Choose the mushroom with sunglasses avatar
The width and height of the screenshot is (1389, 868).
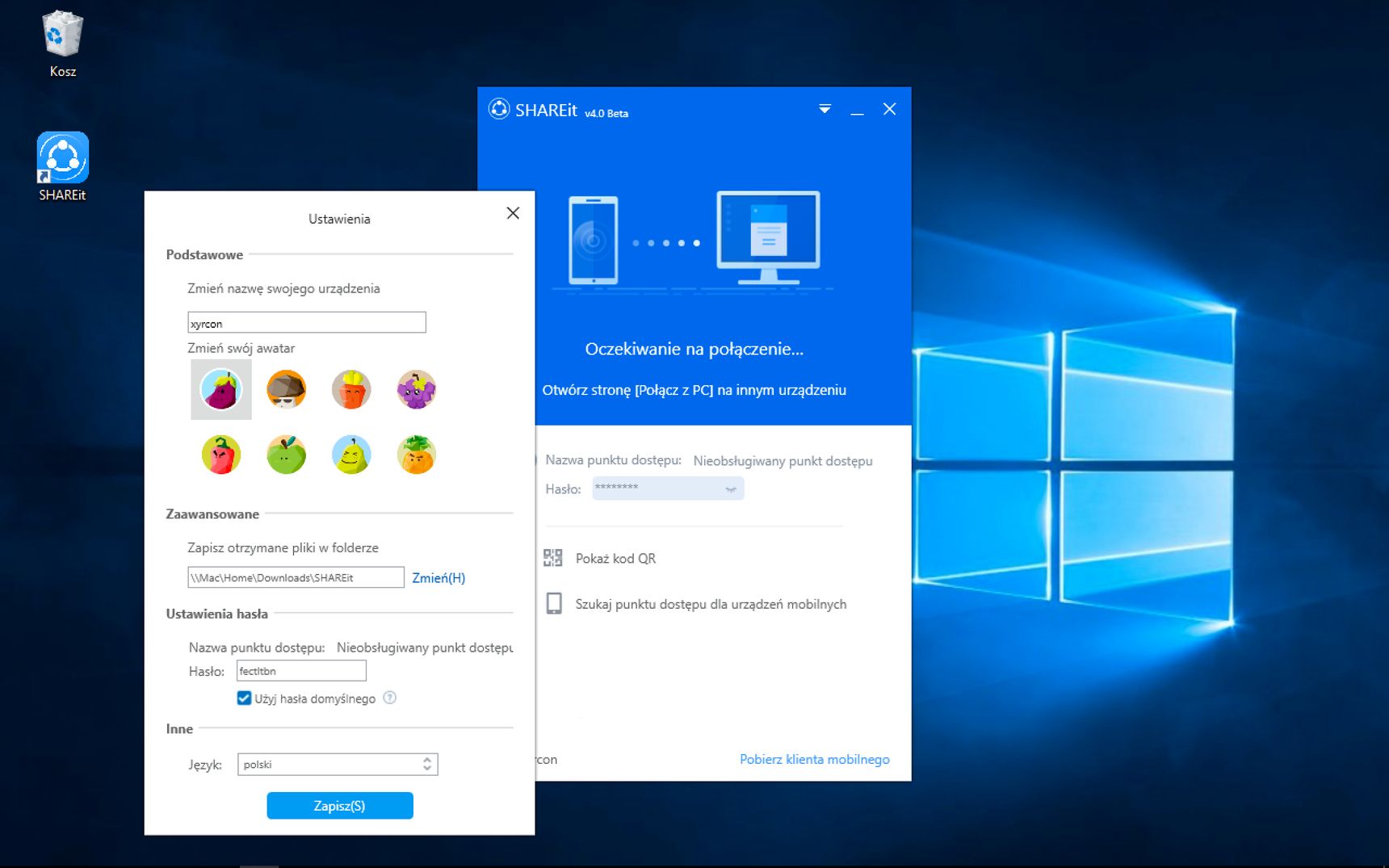click(x=286, y=390)
